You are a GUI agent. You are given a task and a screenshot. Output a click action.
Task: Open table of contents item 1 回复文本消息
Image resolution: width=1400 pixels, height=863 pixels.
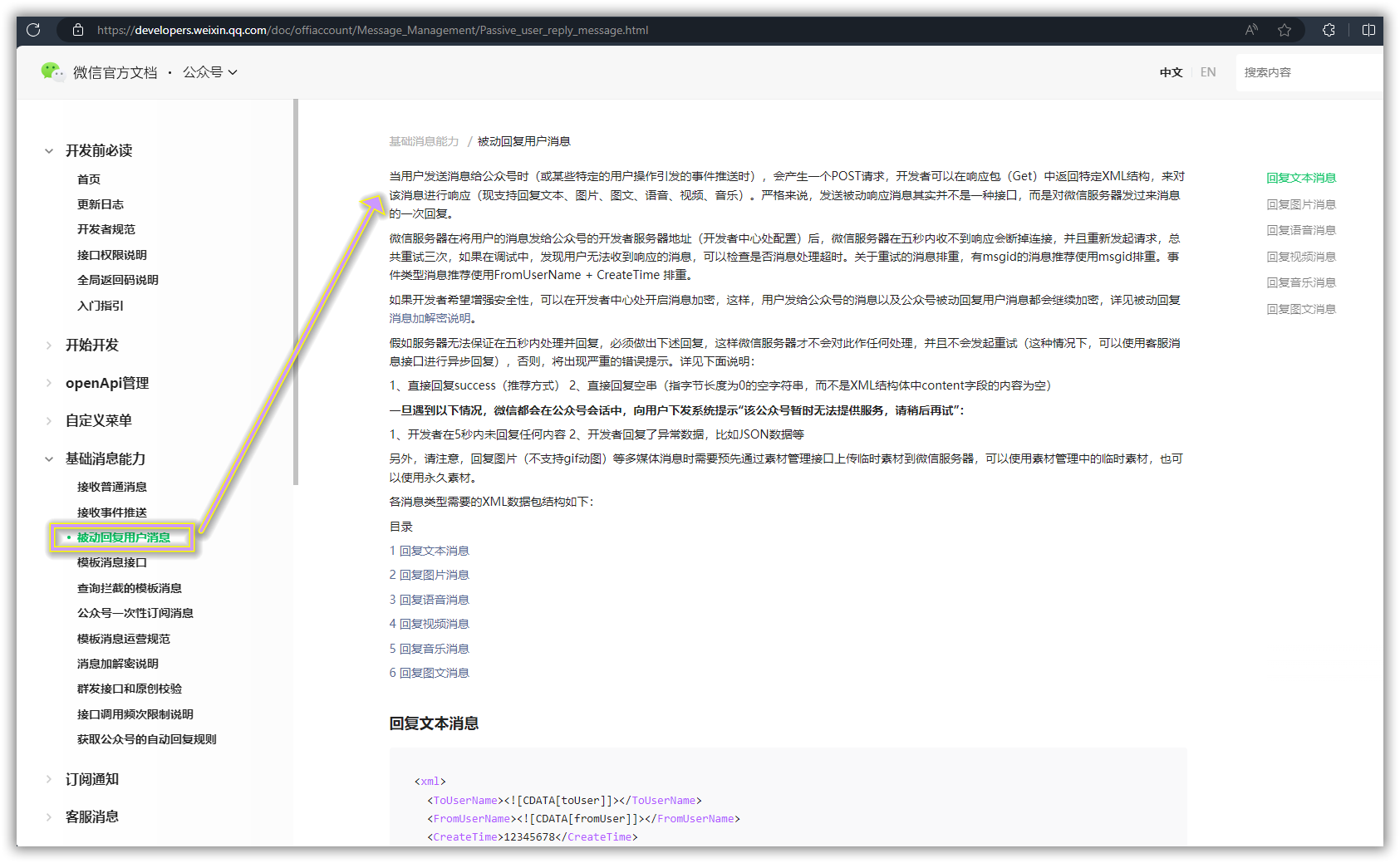pos(430,551)
